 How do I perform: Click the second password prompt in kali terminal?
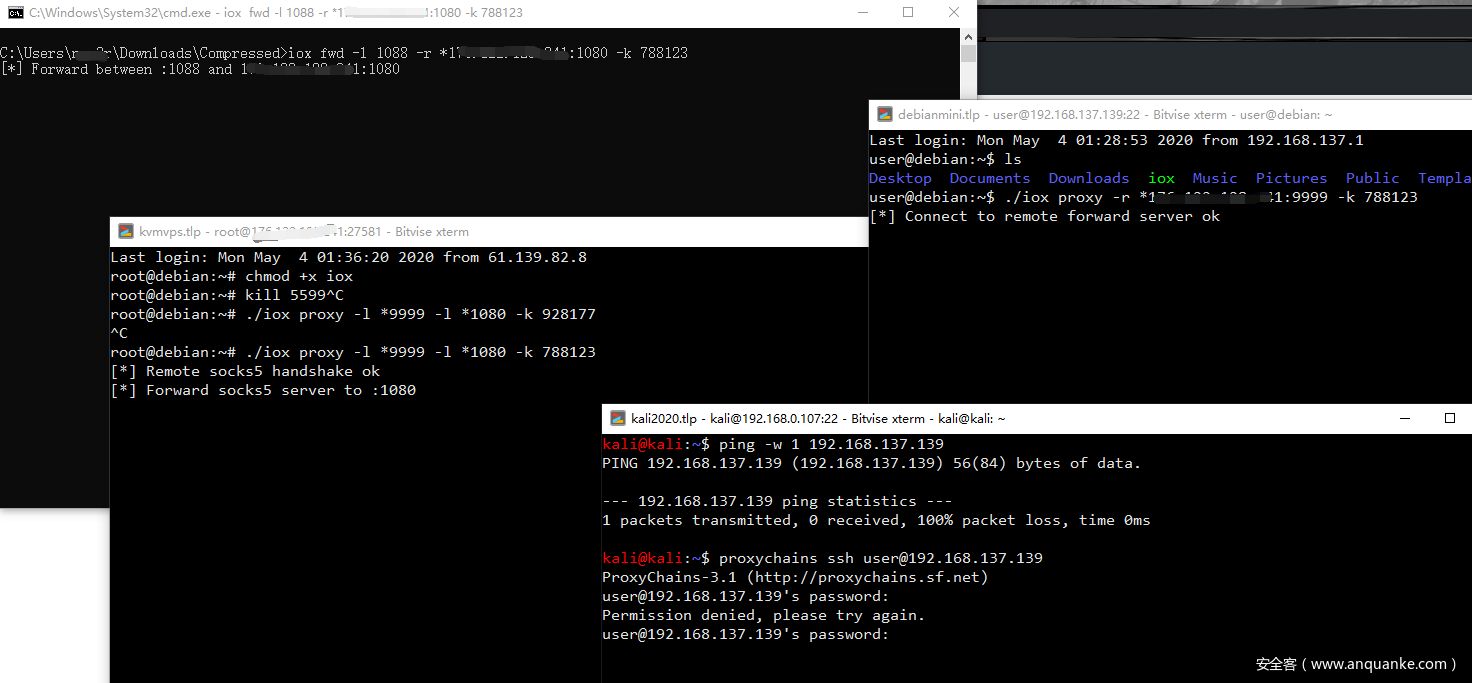click(x=745, y=634)
